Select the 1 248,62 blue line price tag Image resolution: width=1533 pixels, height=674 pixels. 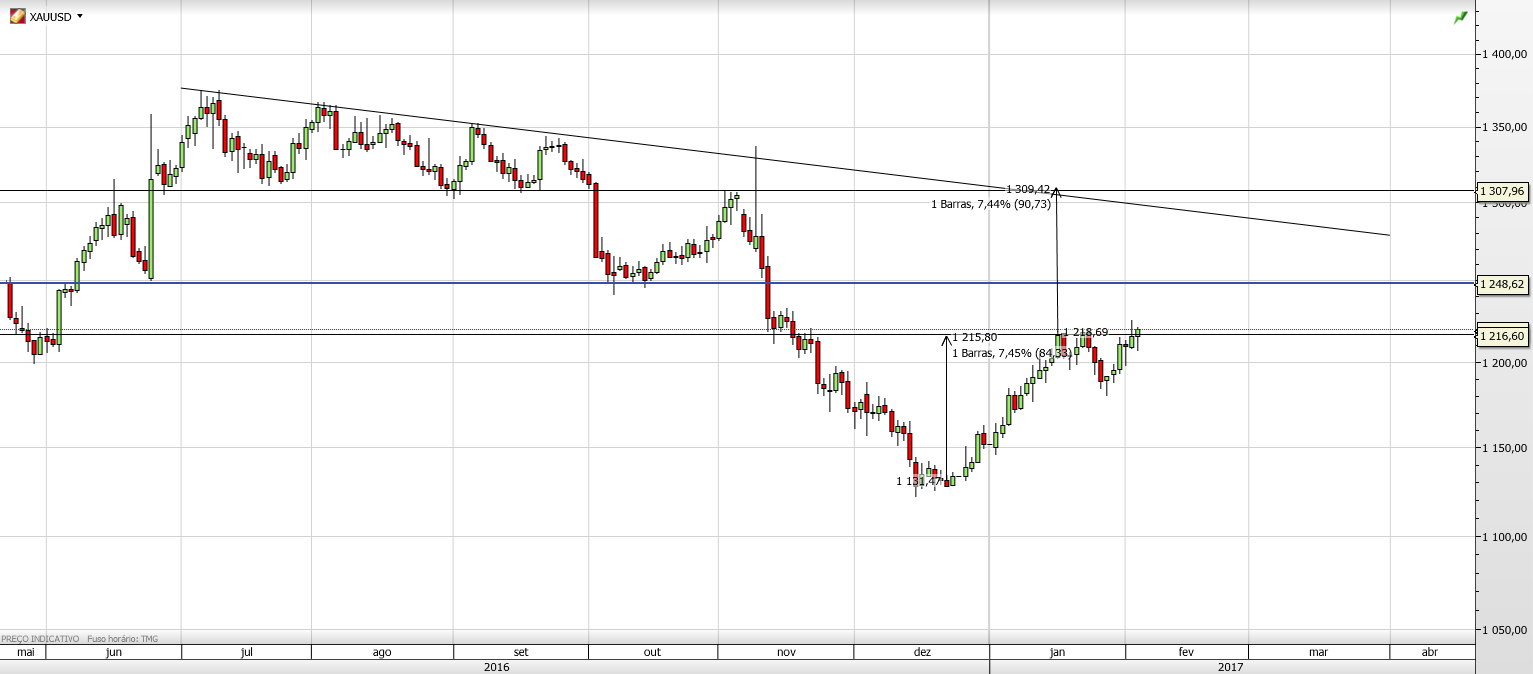tap(1504, 284)
